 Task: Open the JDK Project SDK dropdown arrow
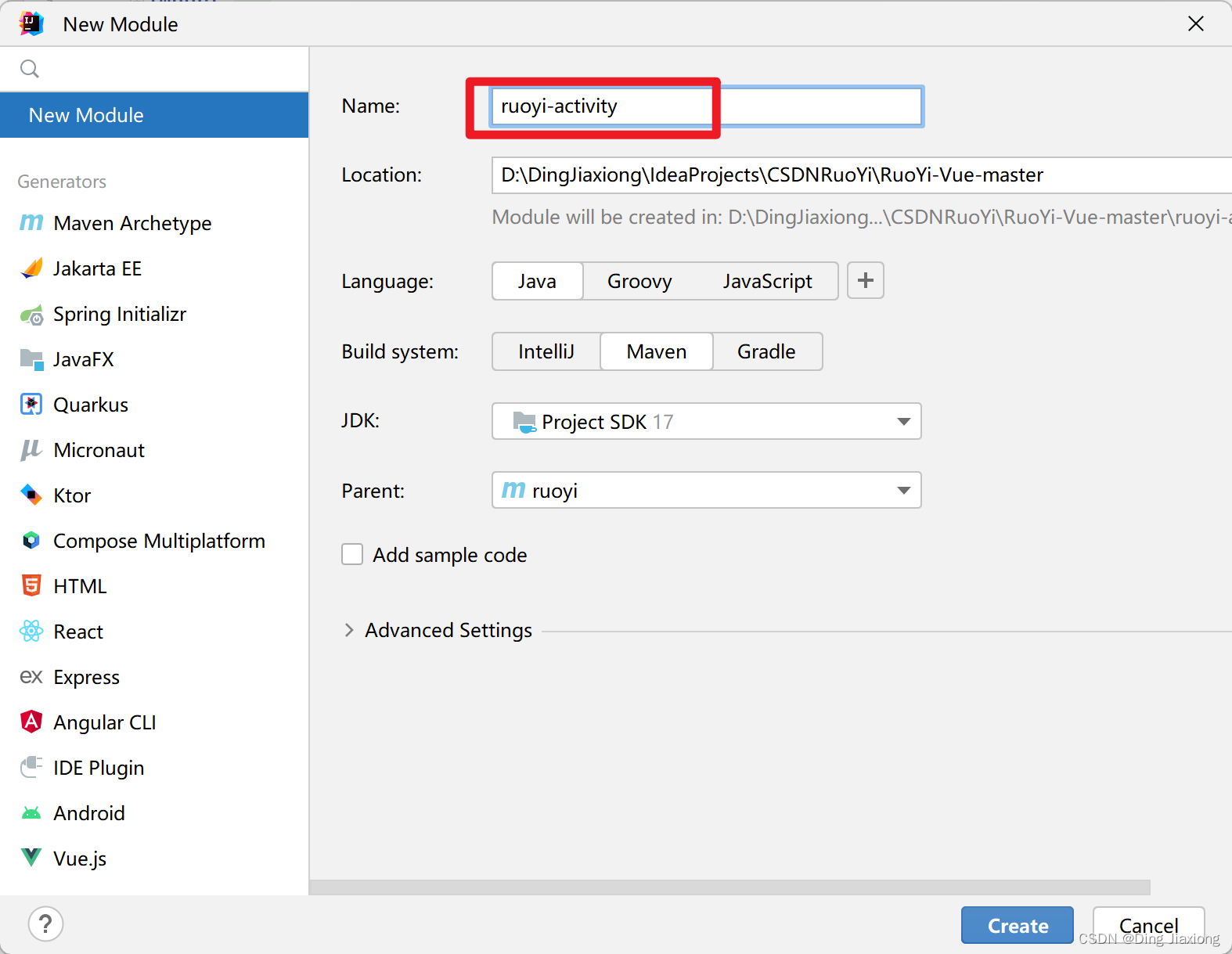pyautogui.click(x=903, y=422)
